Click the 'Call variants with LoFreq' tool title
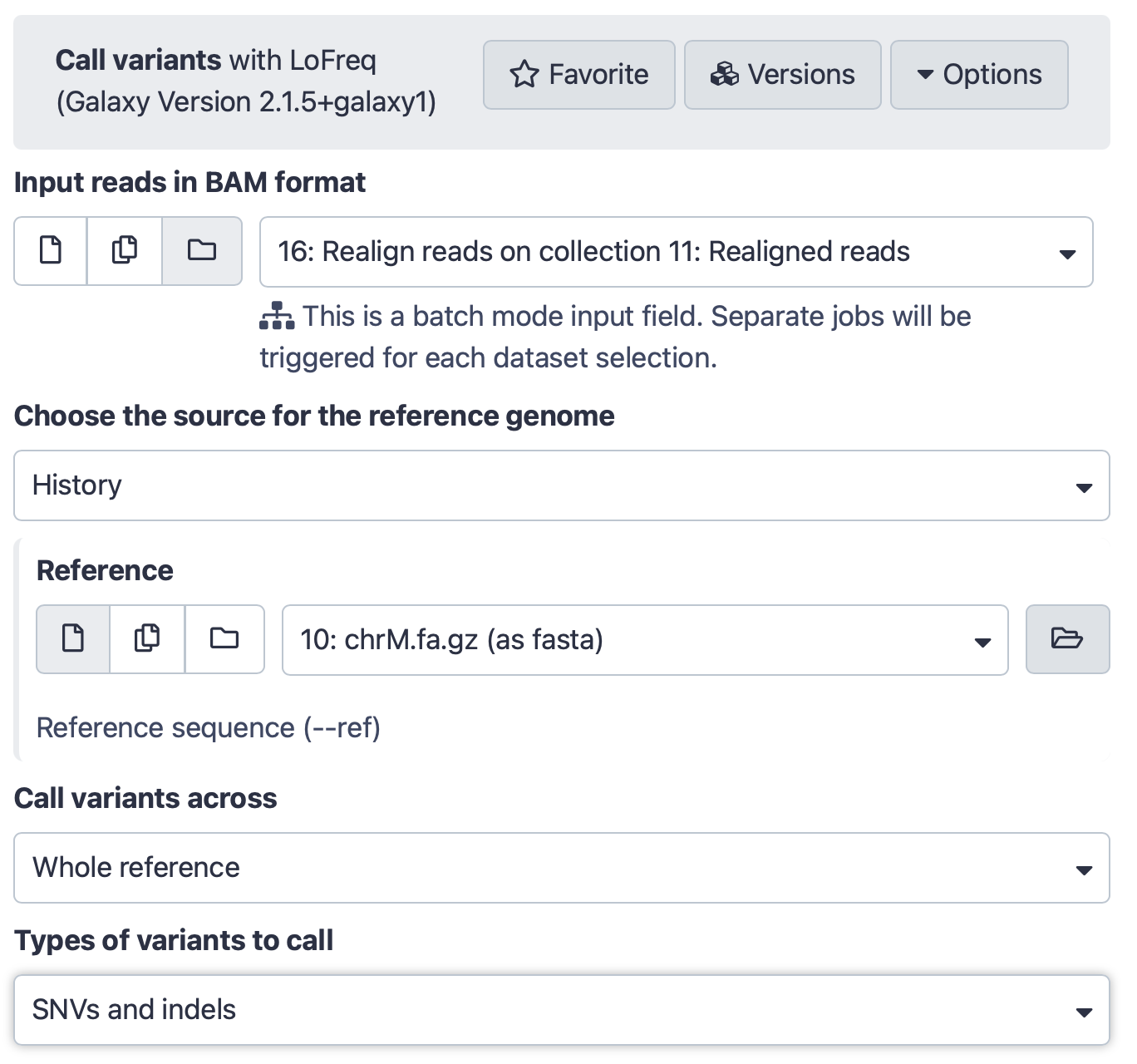 (216, 60)
